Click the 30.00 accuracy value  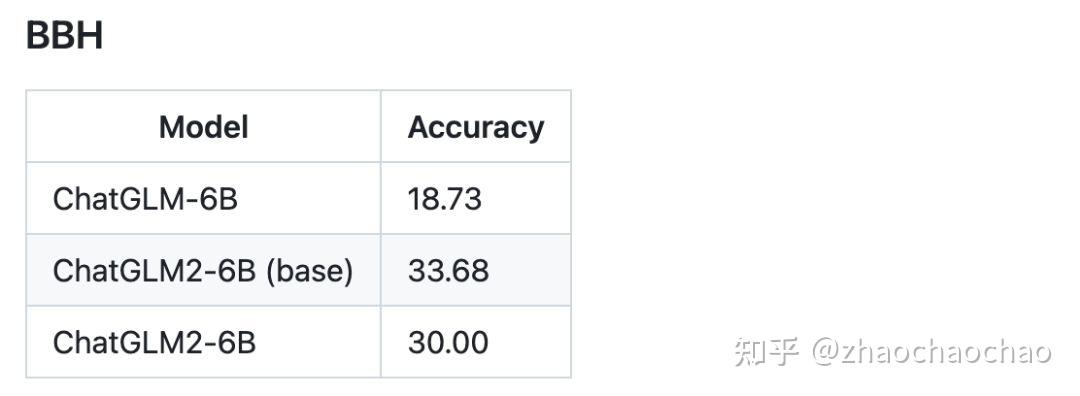pos(448,342)
